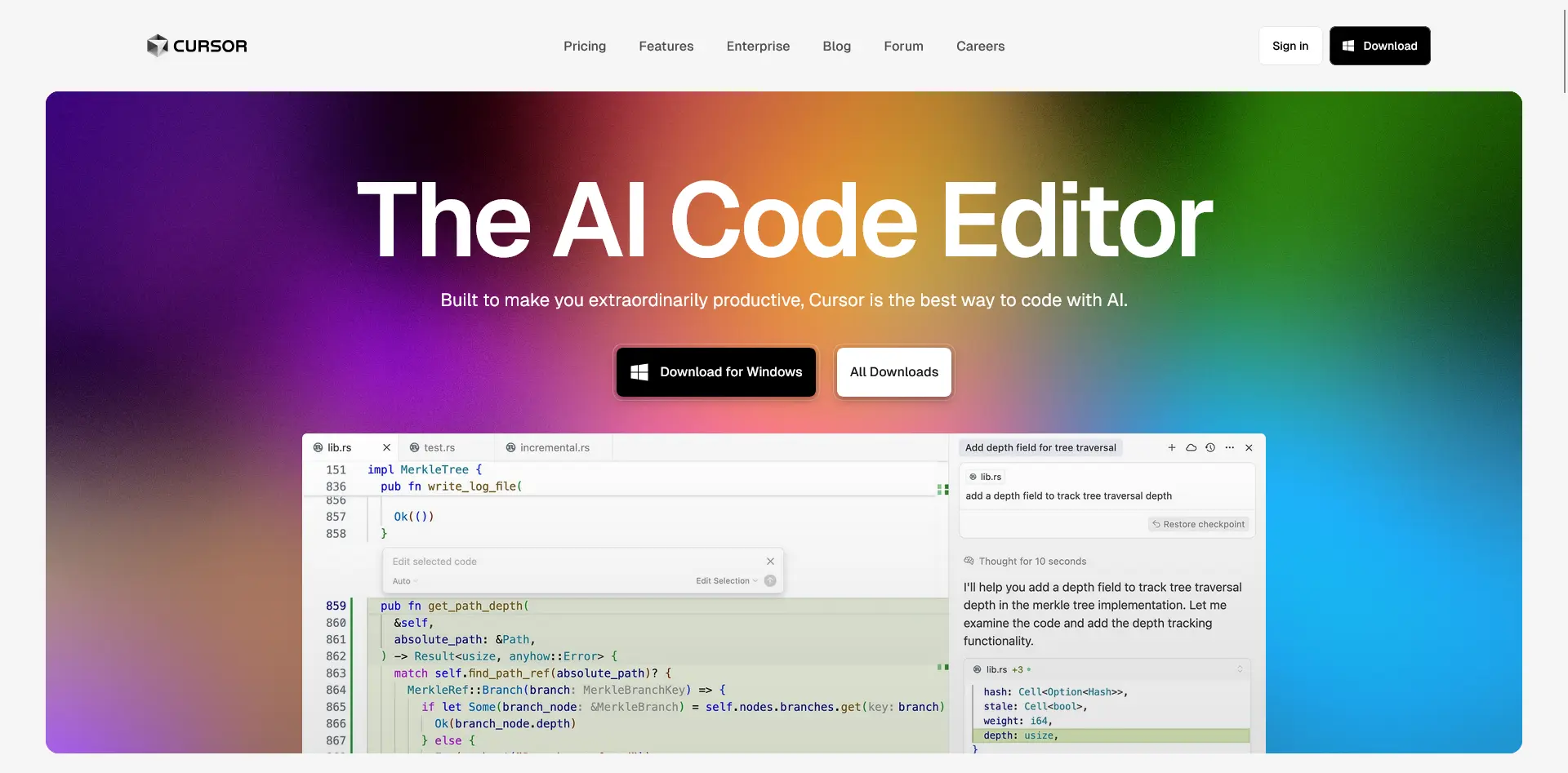Image resolution: width=1568 pixels, height=773 pixels.
Task: Click 'add a depth field to track tree traversal depth' message
Action: pyautogui.click(x=1068, y=496)
